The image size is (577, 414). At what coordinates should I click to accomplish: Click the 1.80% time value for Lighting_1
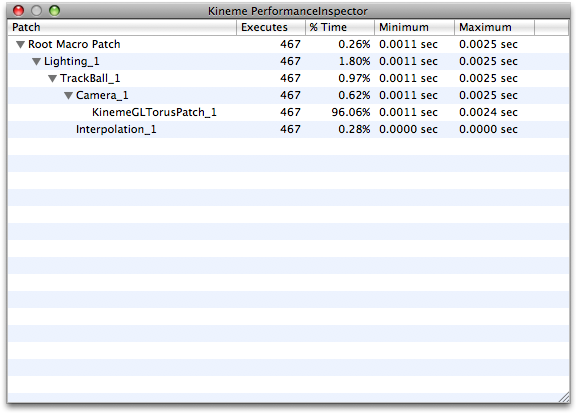coord(354,61)
